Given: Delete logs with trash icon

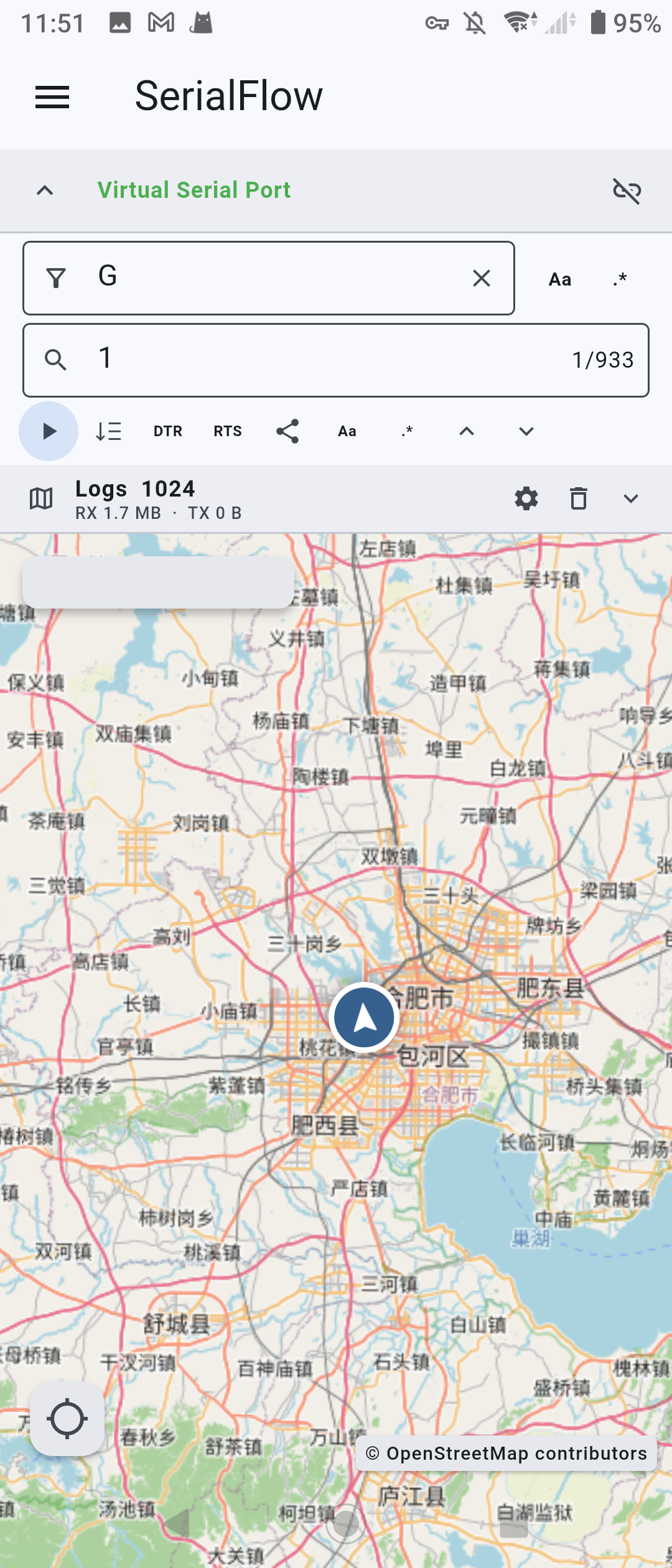Looking at the screenshot, I should pyautogui.click(x=579, y=498).
